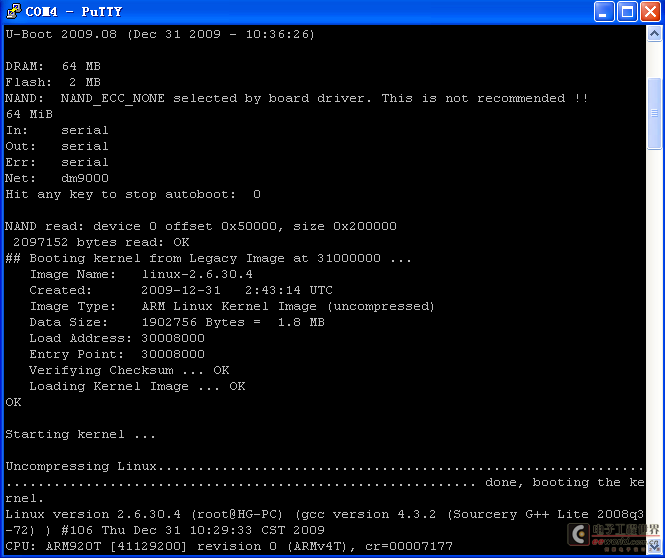Click 'Image Name: linux-2.6.30.4' line
The width and height of the screenshot is (665, 558).
(141, 274)
